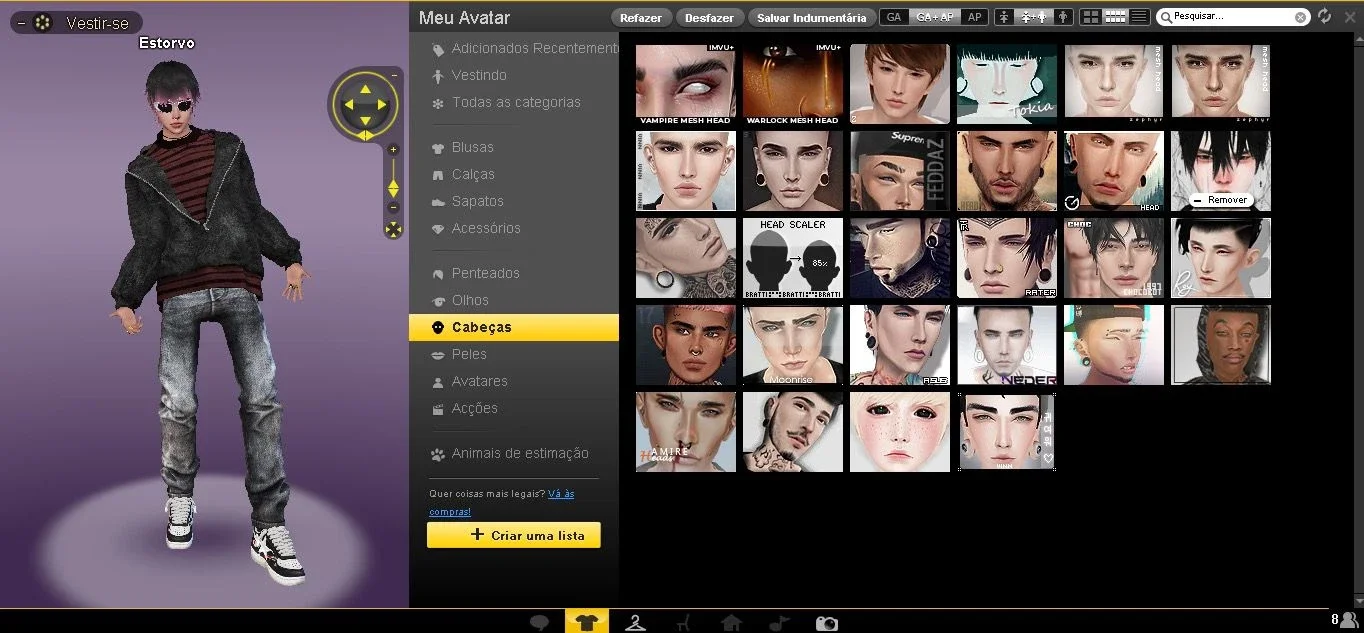Show female items with the female figure filter
This screenshot has height=633, width=1364.
[1003, 17]
